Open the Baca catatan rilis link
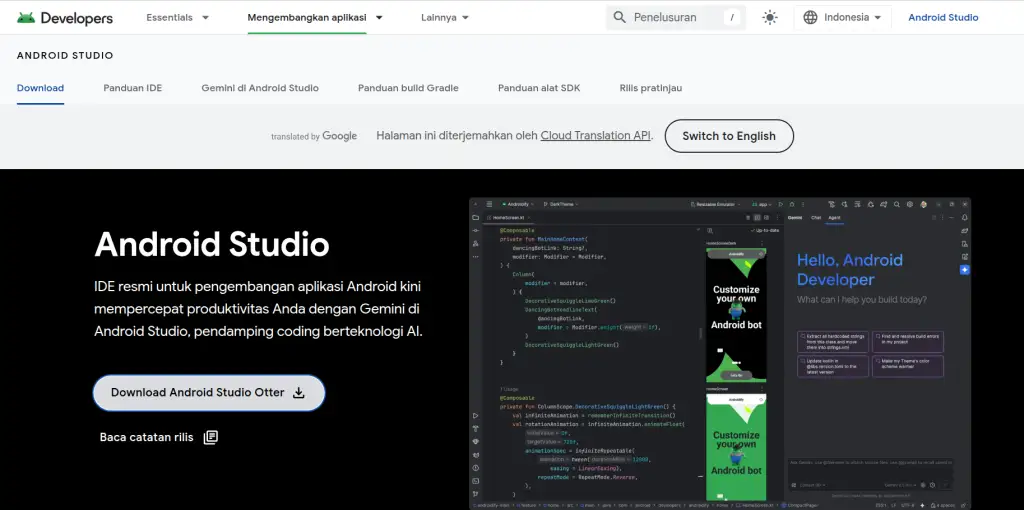Image resolution: width=1024 pixels, height=510 pixels. pyautogui.click(x=159, y=438)
